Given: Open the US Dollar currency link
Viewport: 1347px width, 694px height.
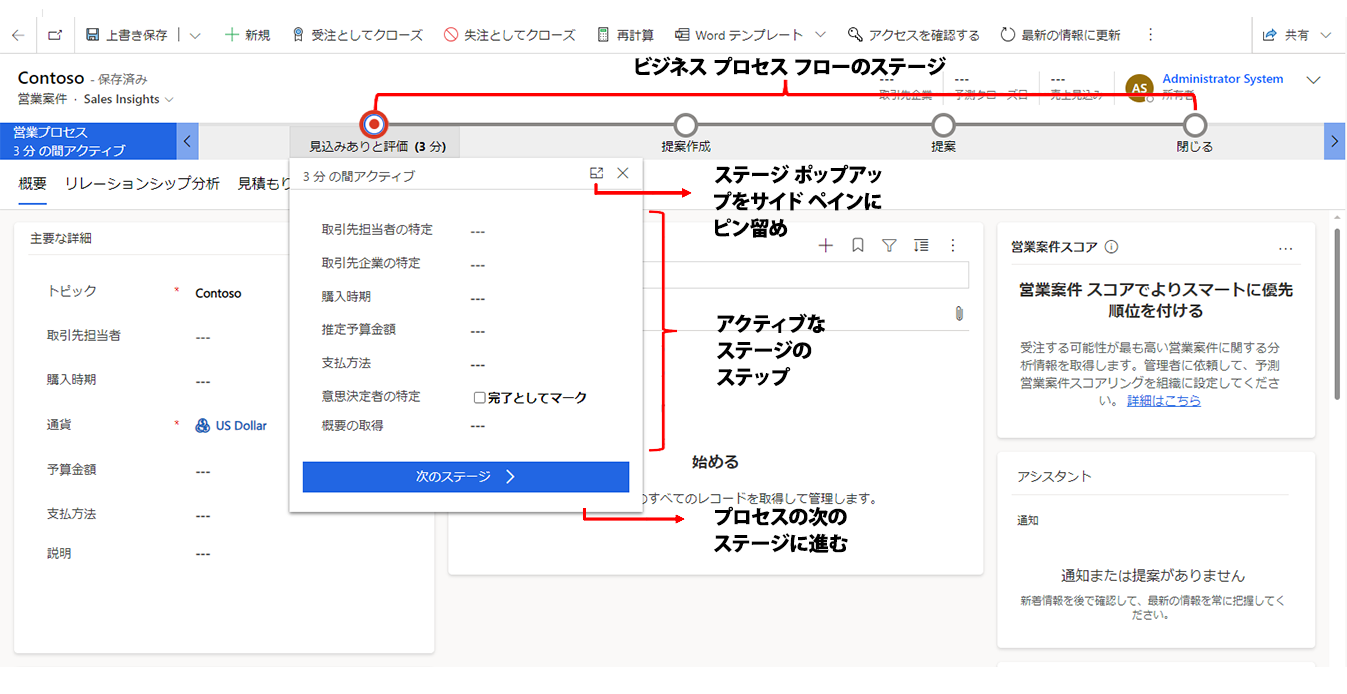Looking at the screenshot, I should 241,425.
